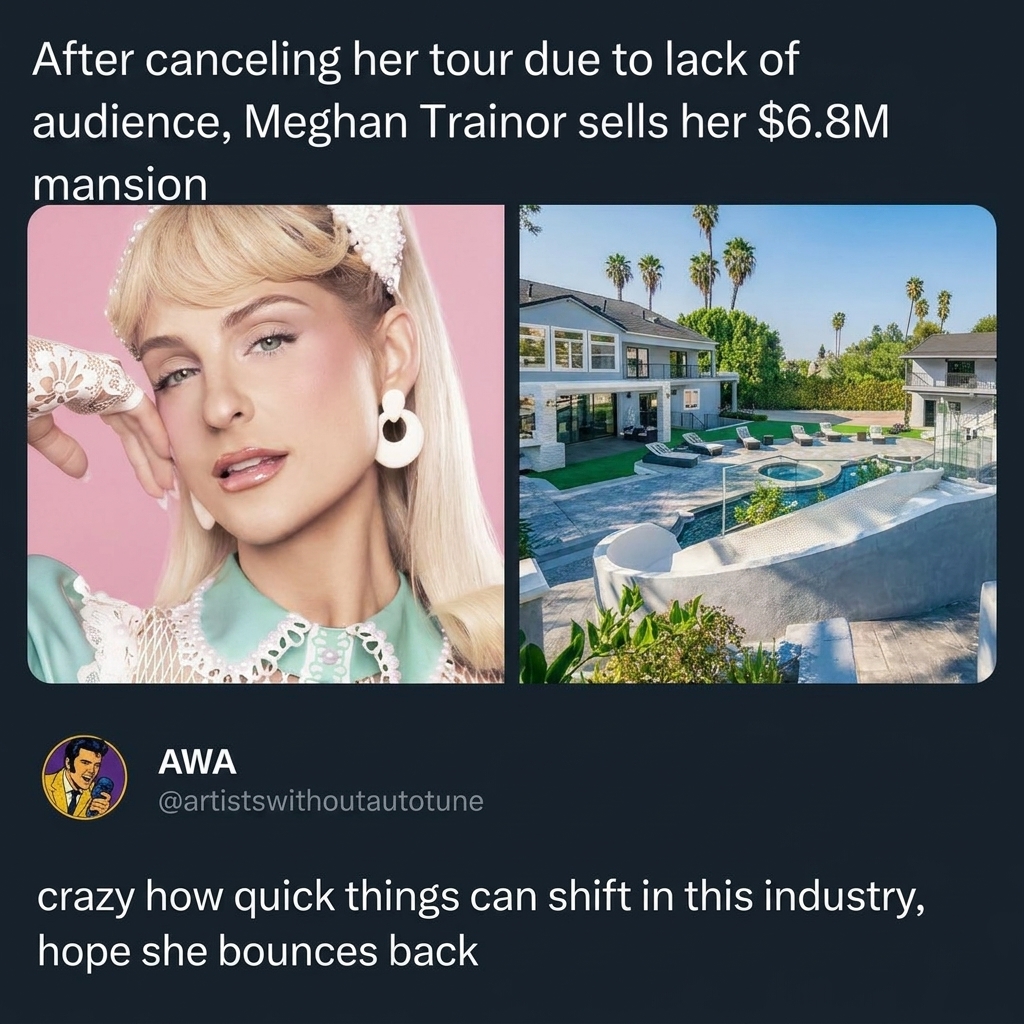Open the mansion pool photo
The image size is (1024, 1024).
point(758,444)
